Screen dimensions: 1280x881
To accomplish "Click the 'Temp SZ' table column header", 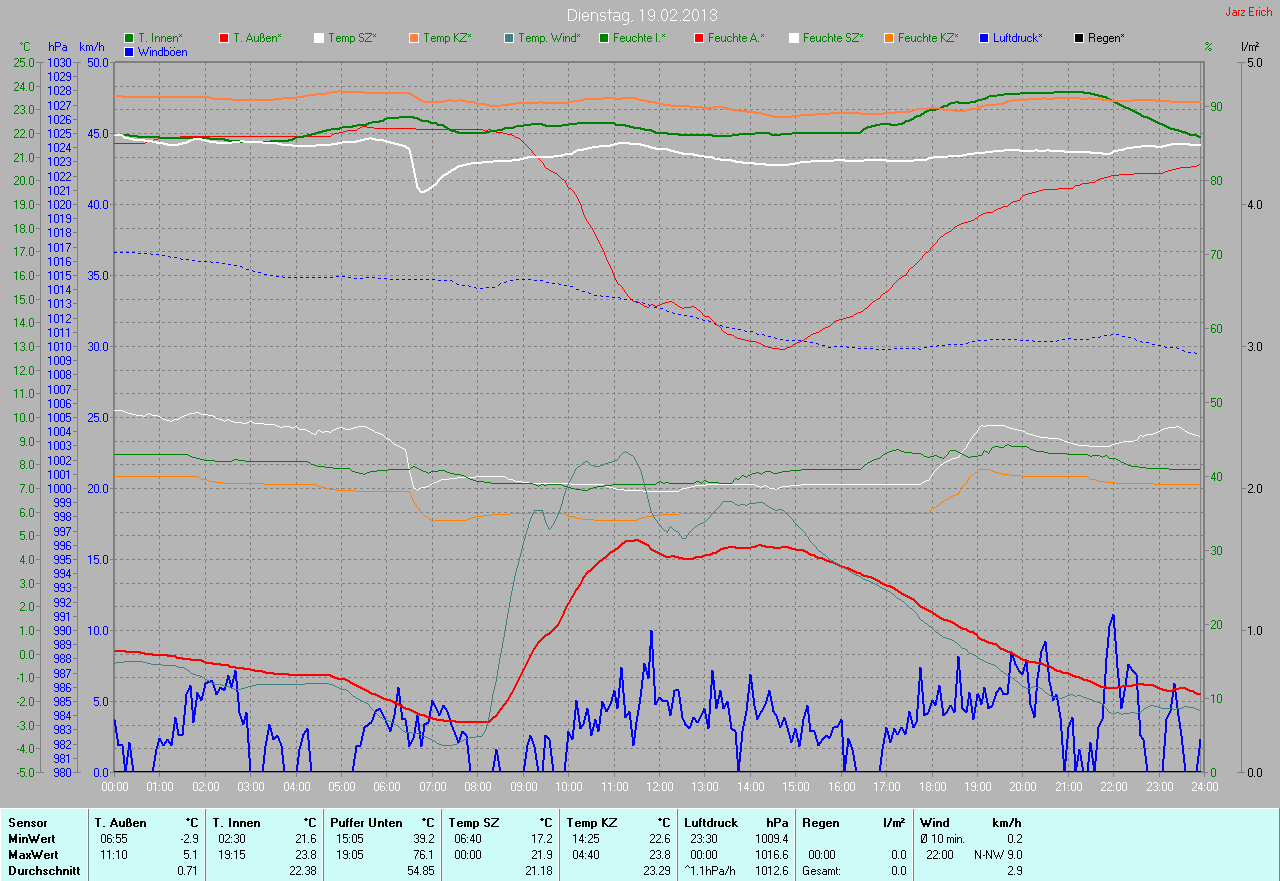I will pyautogui.click(x=472, y=822).
